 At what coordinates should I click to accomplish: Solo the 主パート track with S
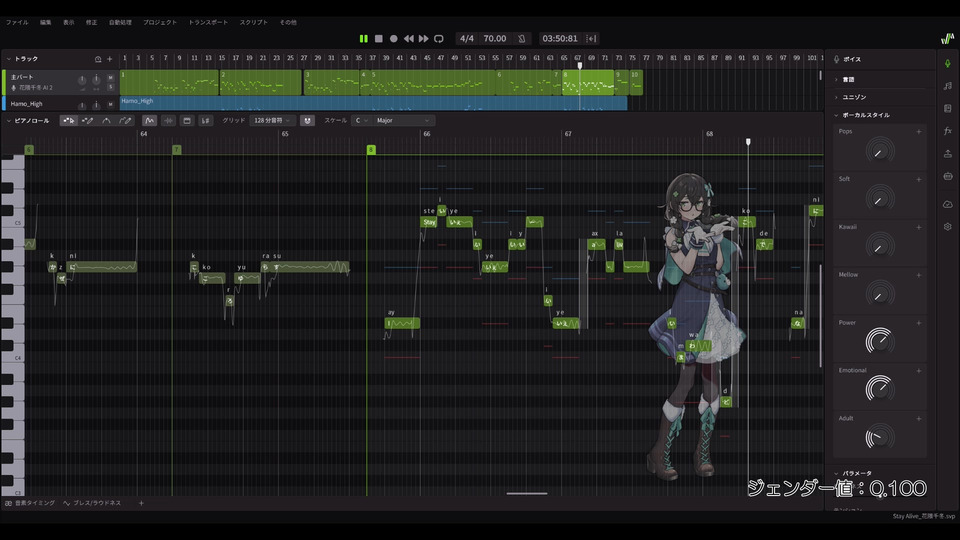coord(110,88)
